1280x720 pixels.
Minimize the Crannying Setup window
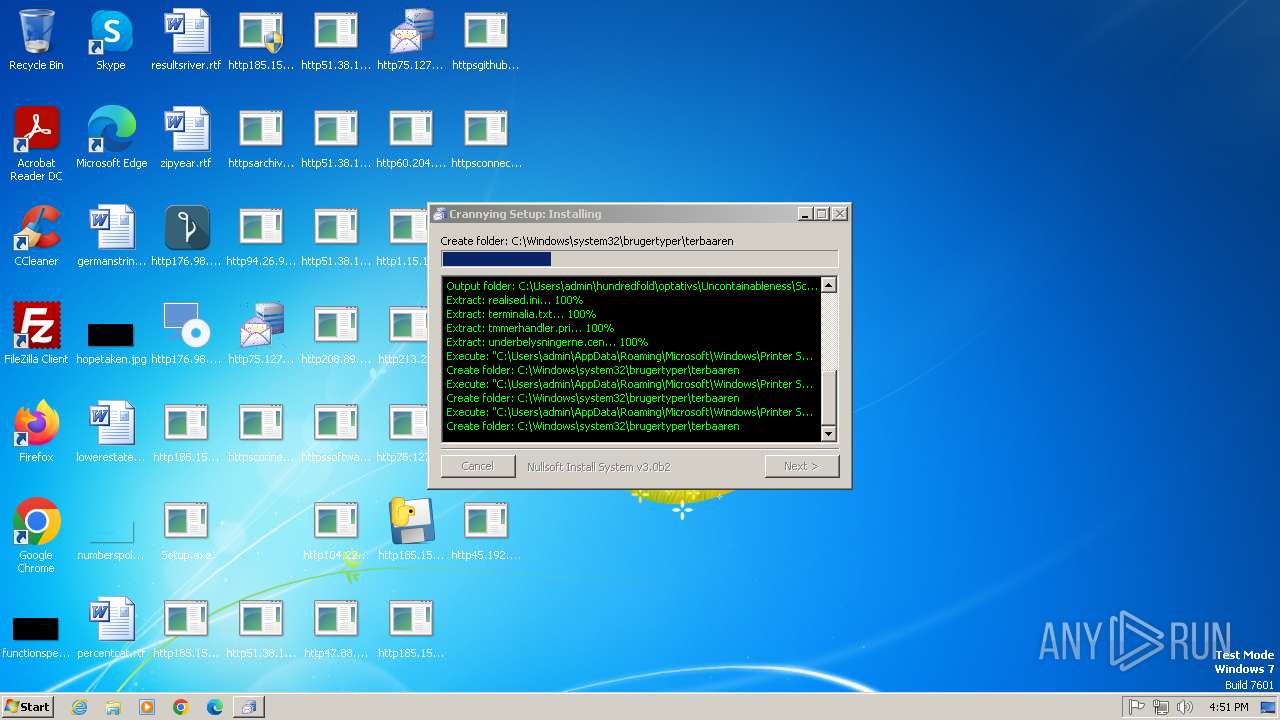805,214
